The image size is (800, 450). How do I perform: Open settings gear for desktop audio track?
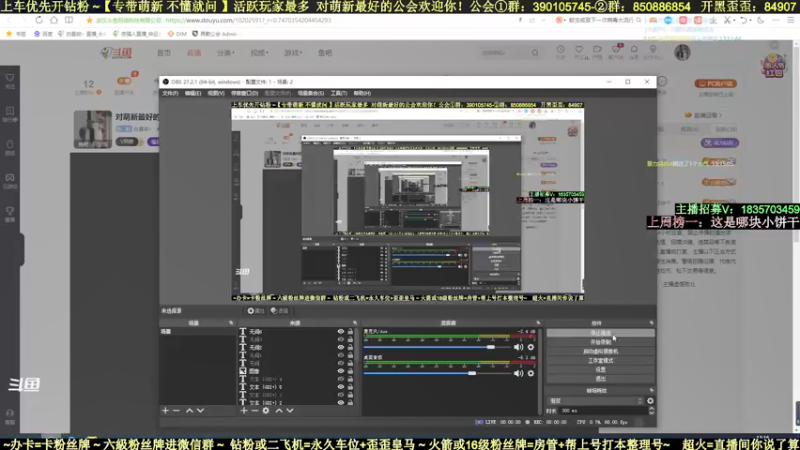[531, 373]
